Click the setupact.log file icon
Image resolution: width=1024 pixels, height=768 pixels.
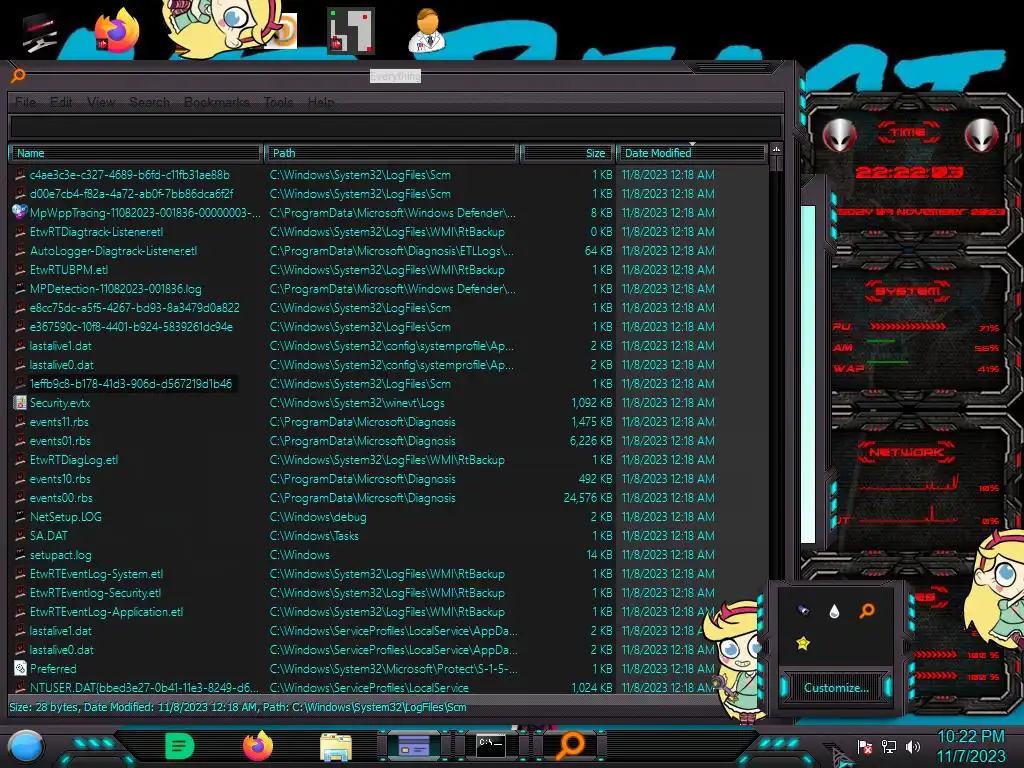coord(20,554)
